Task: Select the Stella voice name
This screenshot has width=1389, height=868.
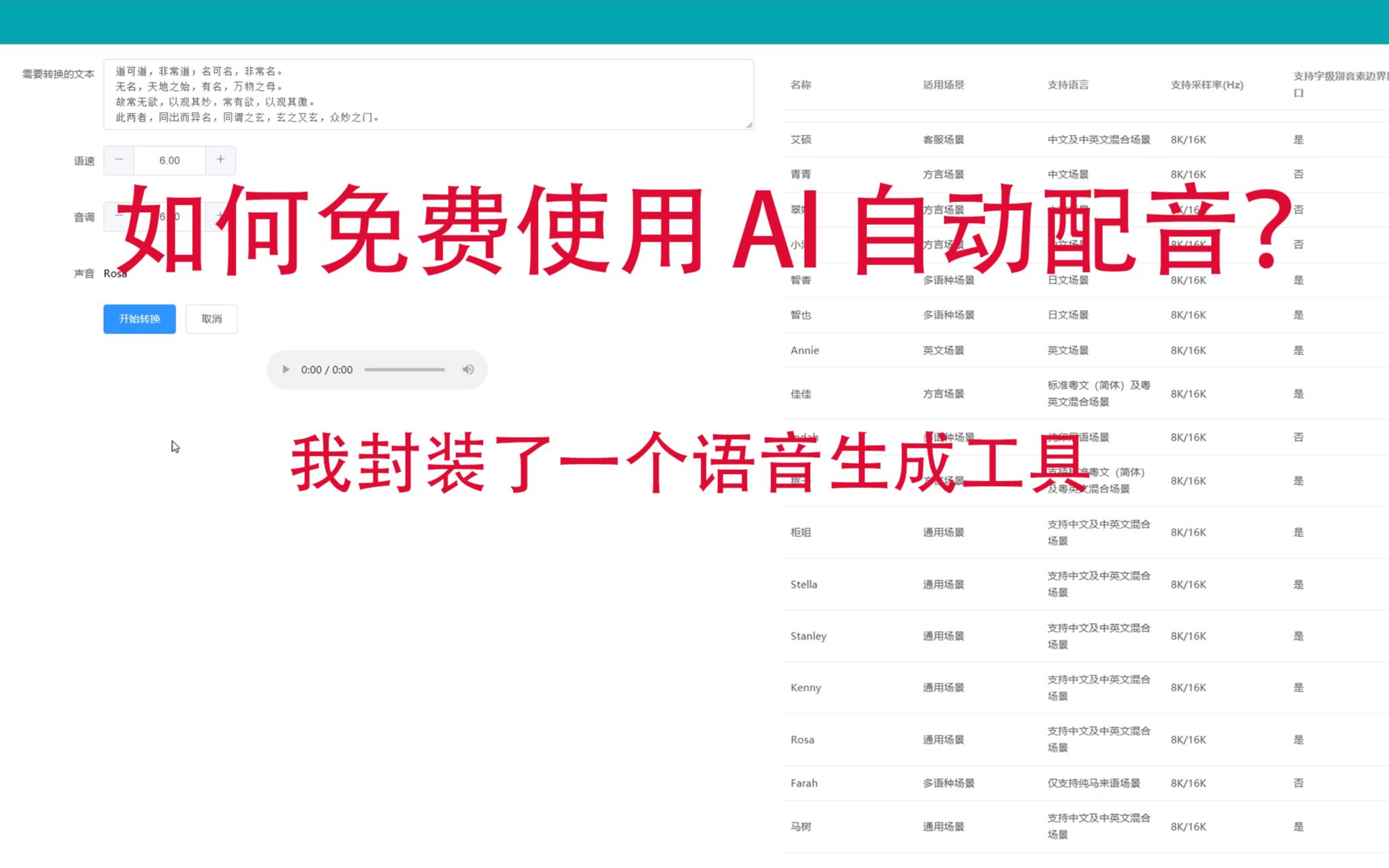Action: click(x=804, y=585)
